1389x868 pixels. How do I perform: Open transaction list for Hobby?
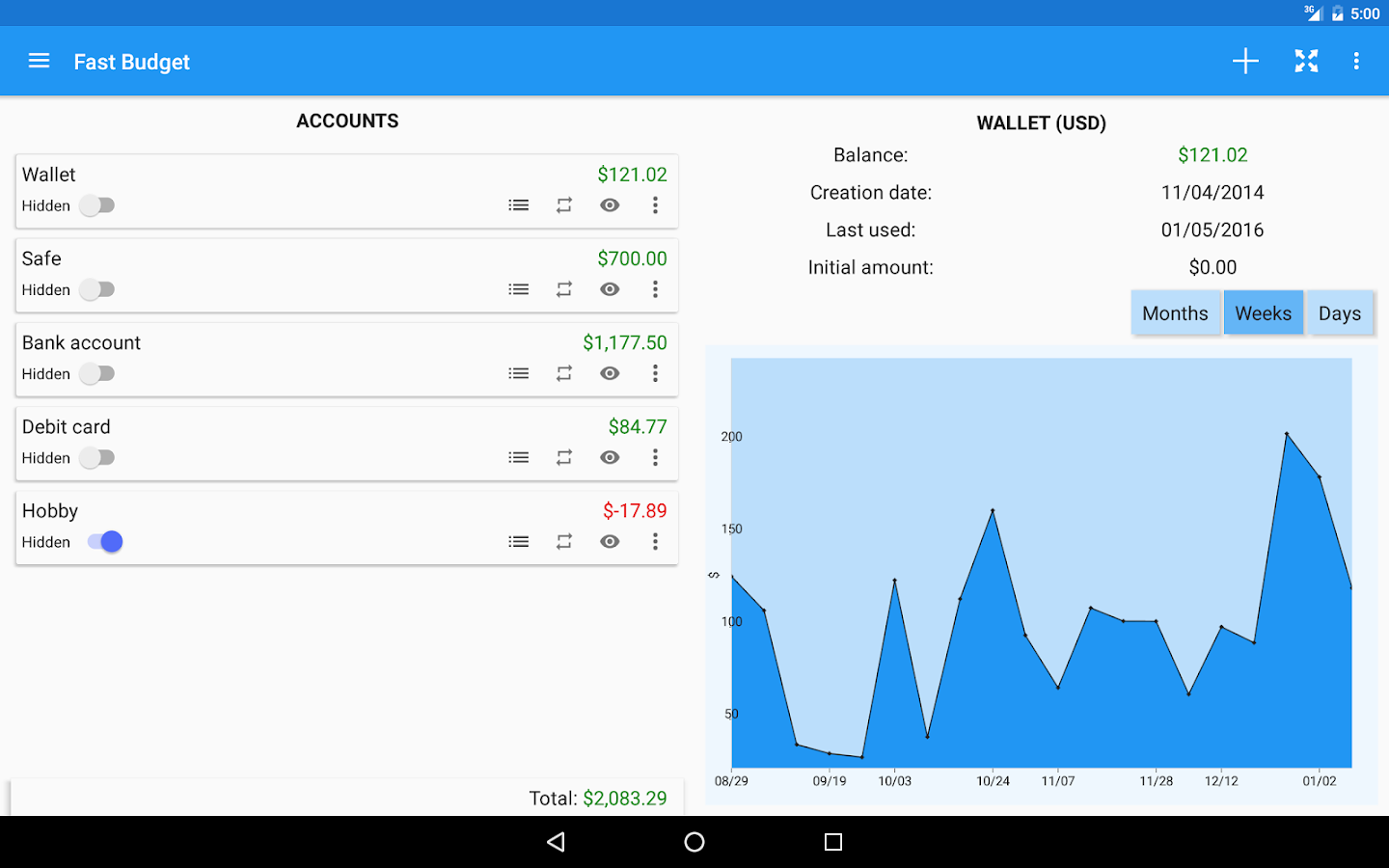(519, 542)
